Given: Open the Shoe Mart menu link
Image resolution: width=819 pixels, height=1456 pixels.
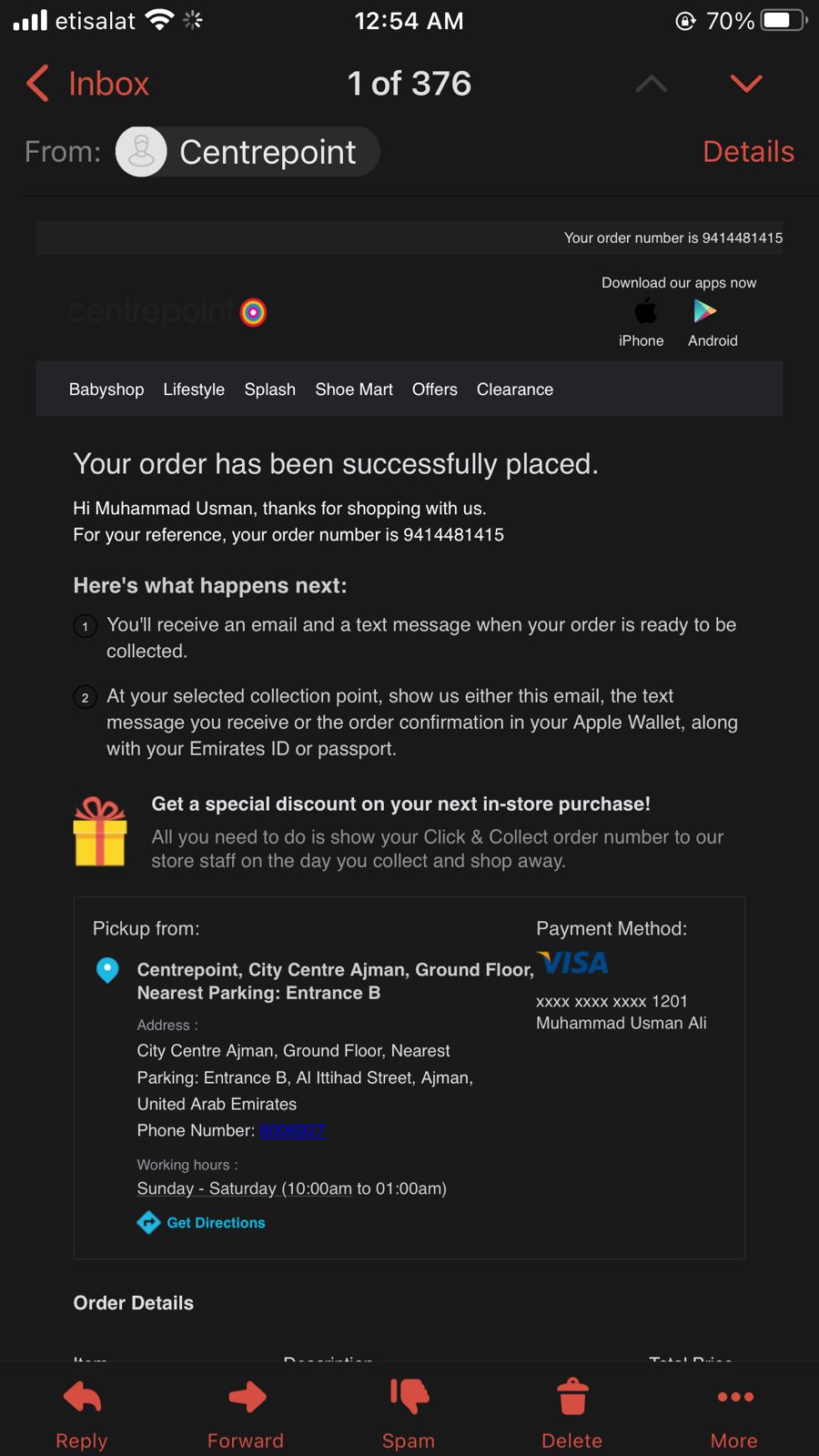Looking at the screenshot, I should [x=354, y=389].
